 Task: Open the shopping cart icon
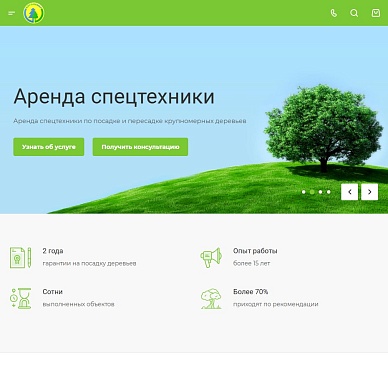coord(376,13)
